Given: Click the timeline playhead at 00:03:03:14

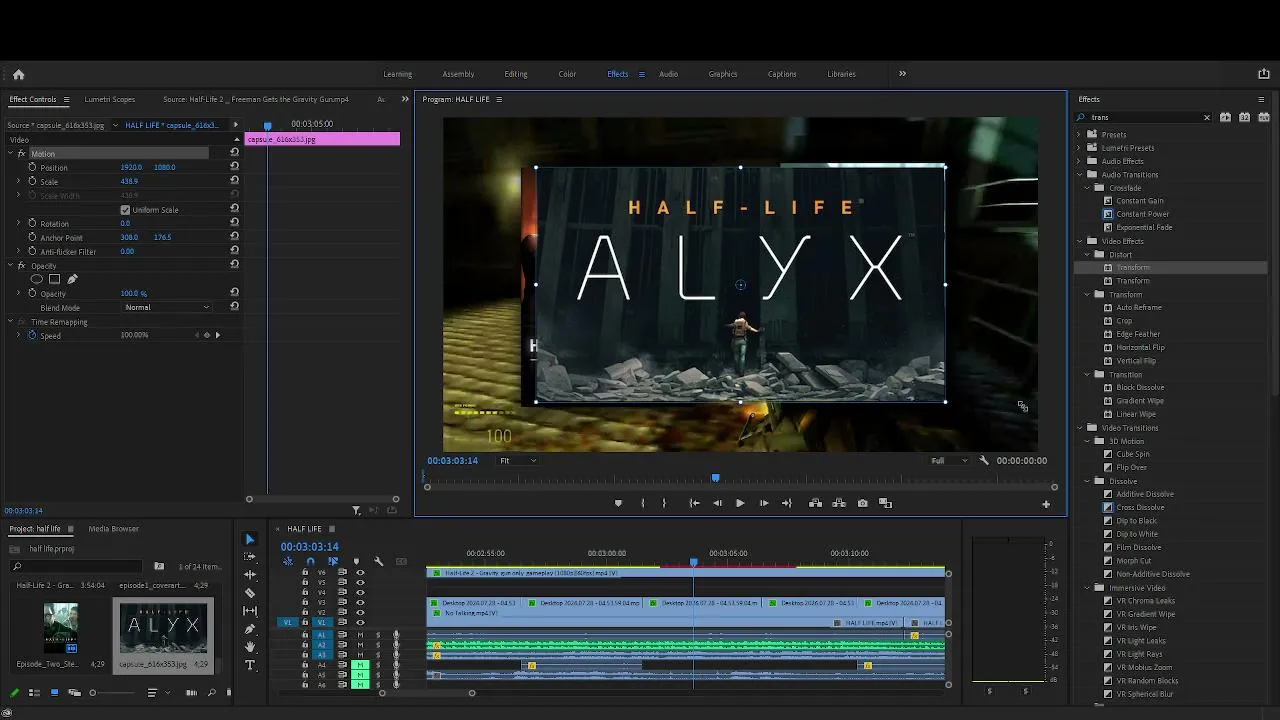Looking at the screenshot, I should click(693, 563).
